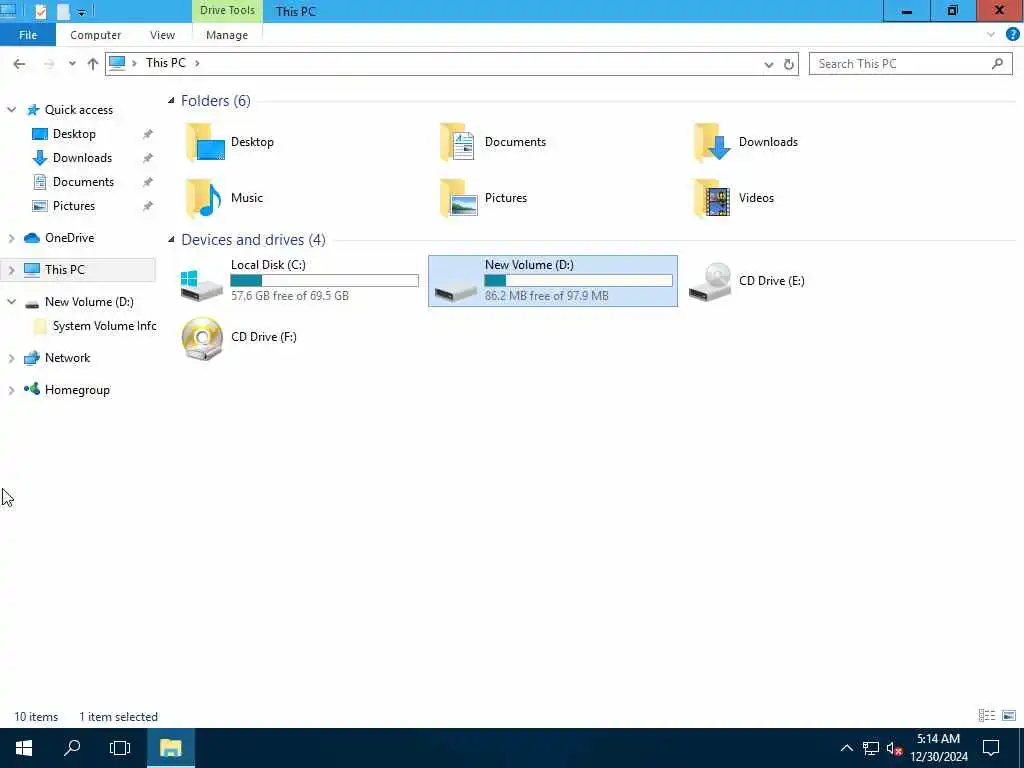Screen dimensions: 1024x768
Task: Click New Volume (D:) usage bar
Action: coord(579,280)
